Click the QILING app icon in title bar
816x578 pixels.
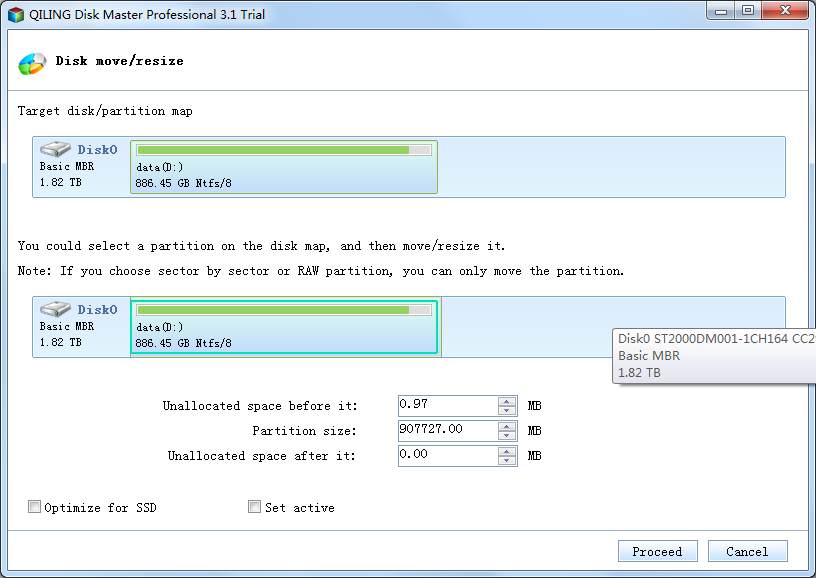click(15, 15)
